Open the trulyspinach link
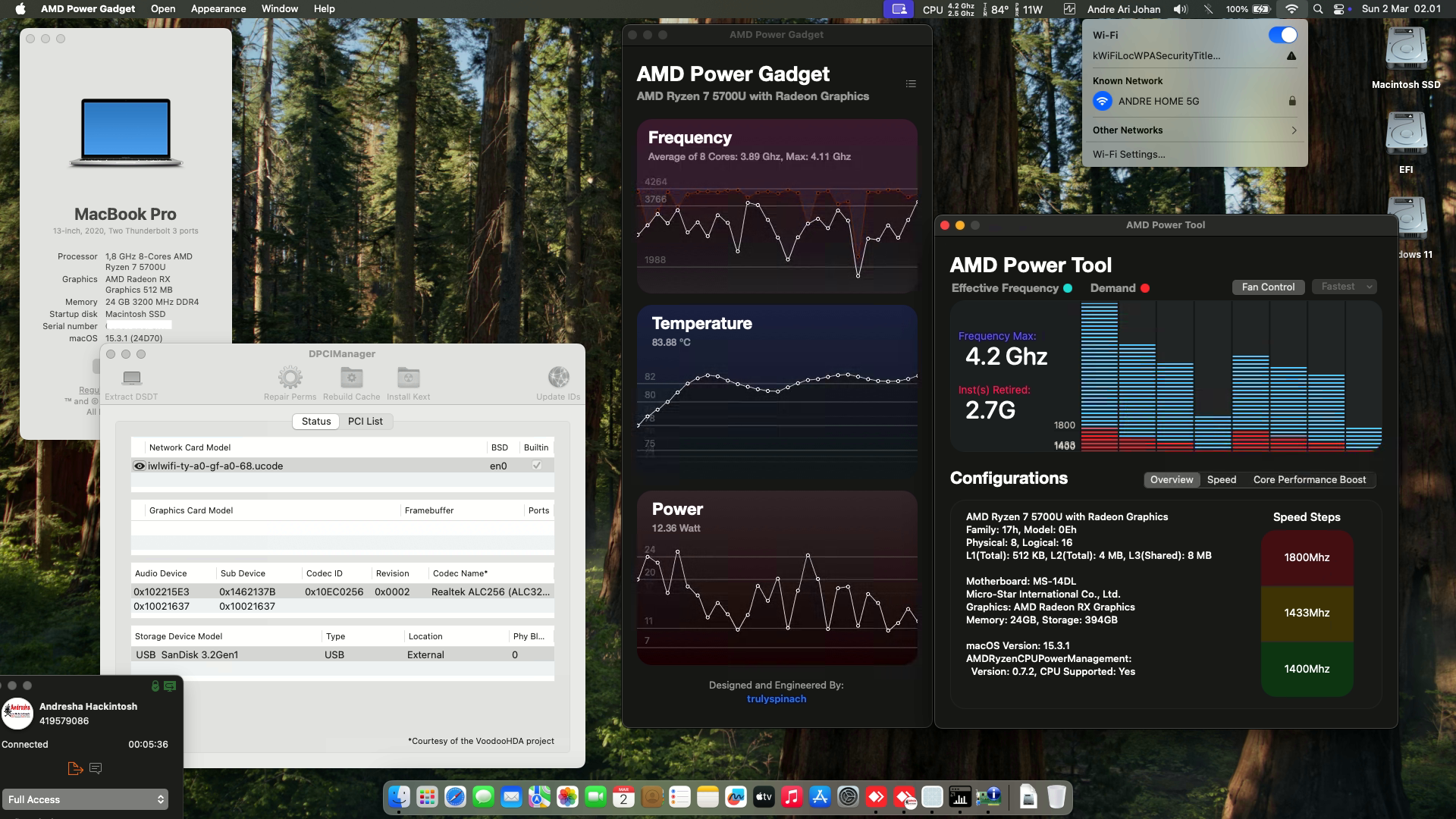1456x819 pixels. click(776, 698)
